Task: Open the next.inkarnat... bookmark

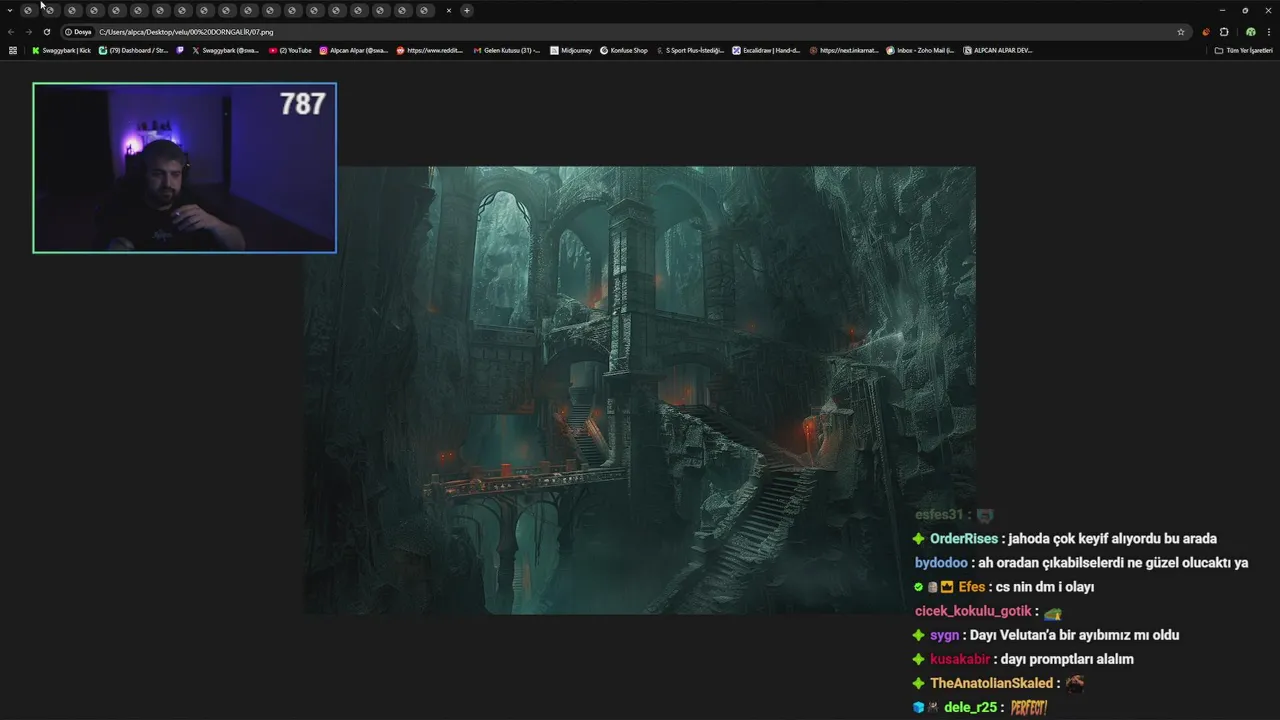Action: [x=844, y=50]
